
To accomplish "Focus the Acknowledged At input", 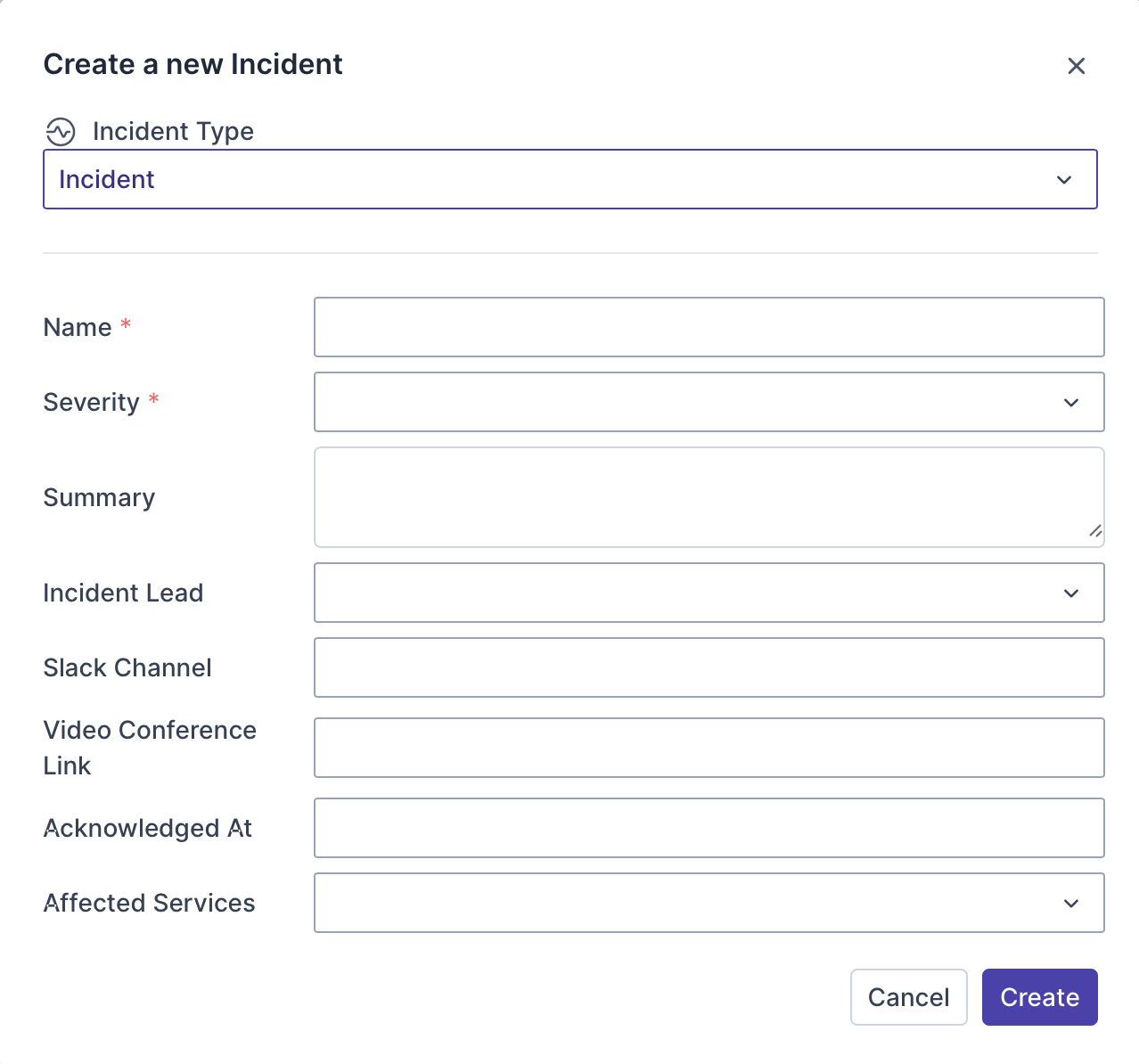I will [709, 828].
